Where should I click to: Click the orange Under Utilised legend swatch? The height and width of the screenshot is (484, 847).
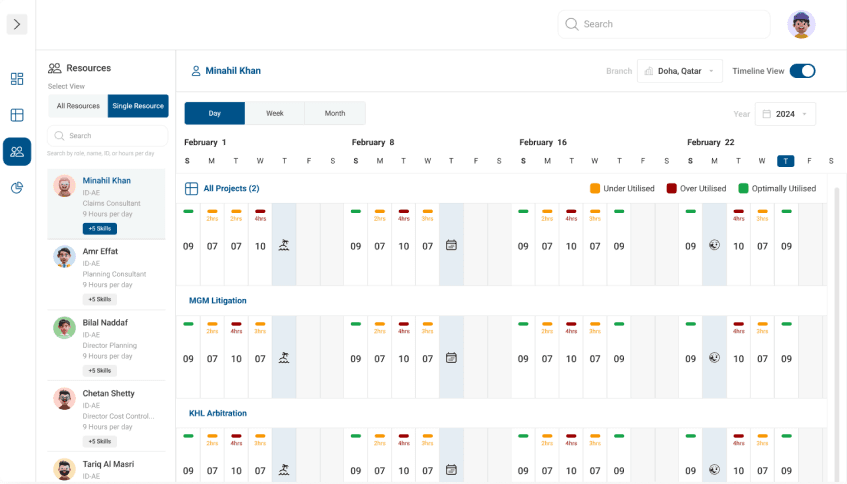595,188
